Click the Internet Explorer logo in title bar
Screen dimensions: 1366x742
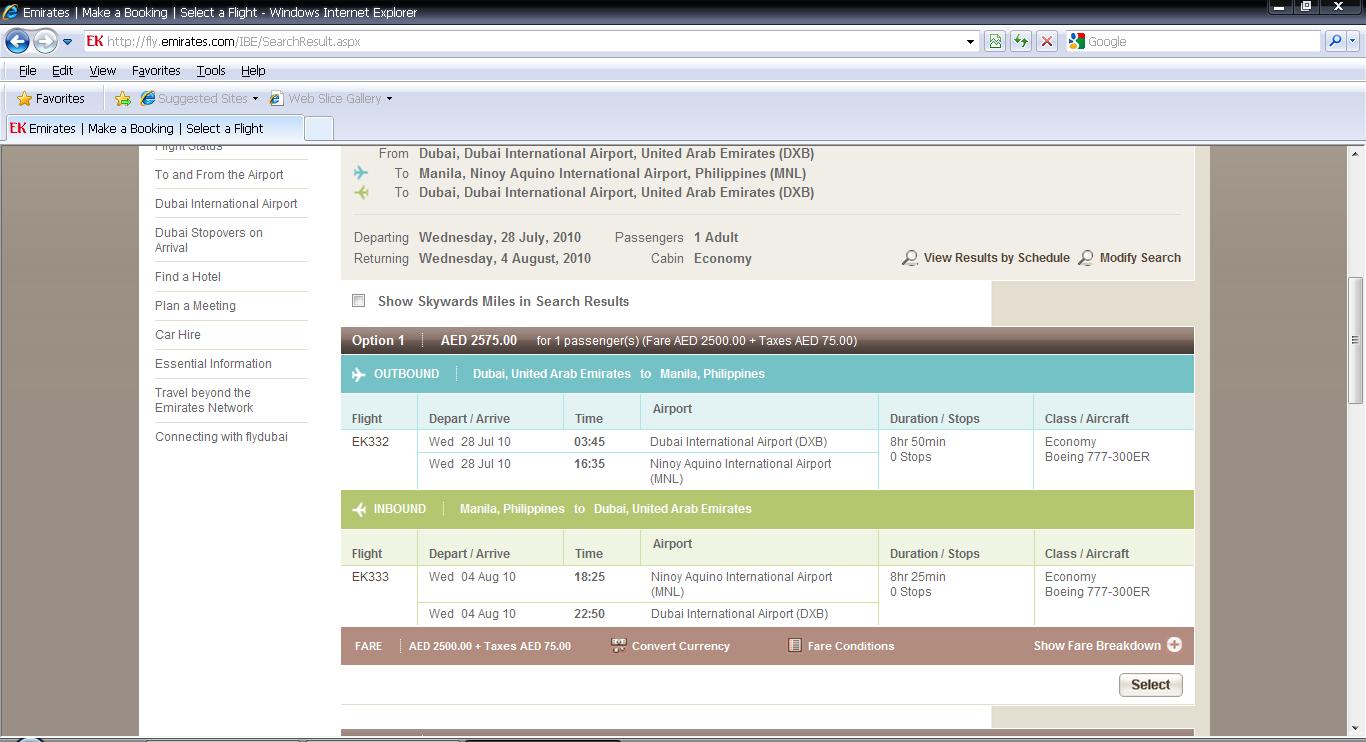pos(11,12)
